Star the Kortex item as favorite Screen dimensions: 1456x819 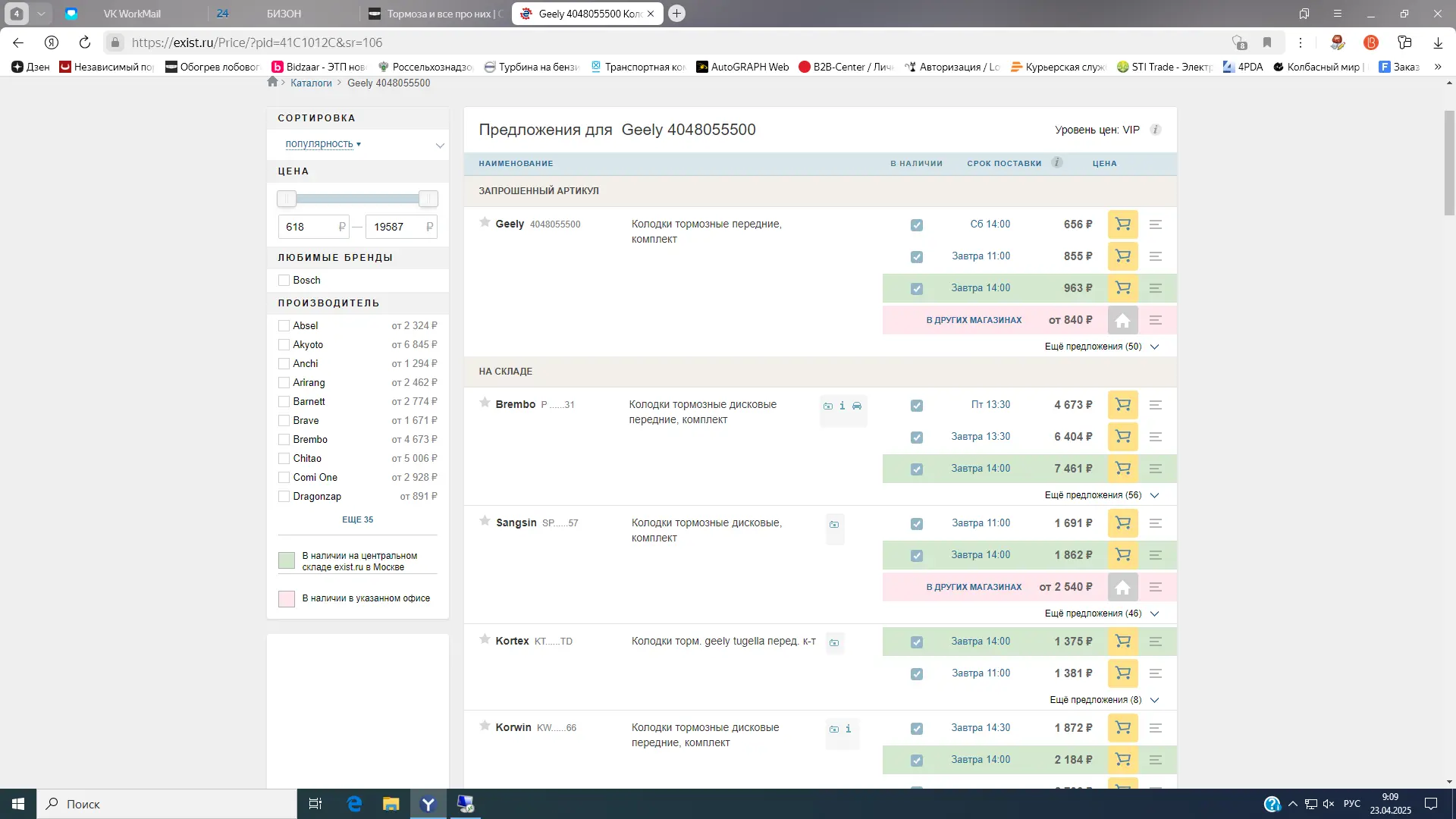[x=485, y=639]
